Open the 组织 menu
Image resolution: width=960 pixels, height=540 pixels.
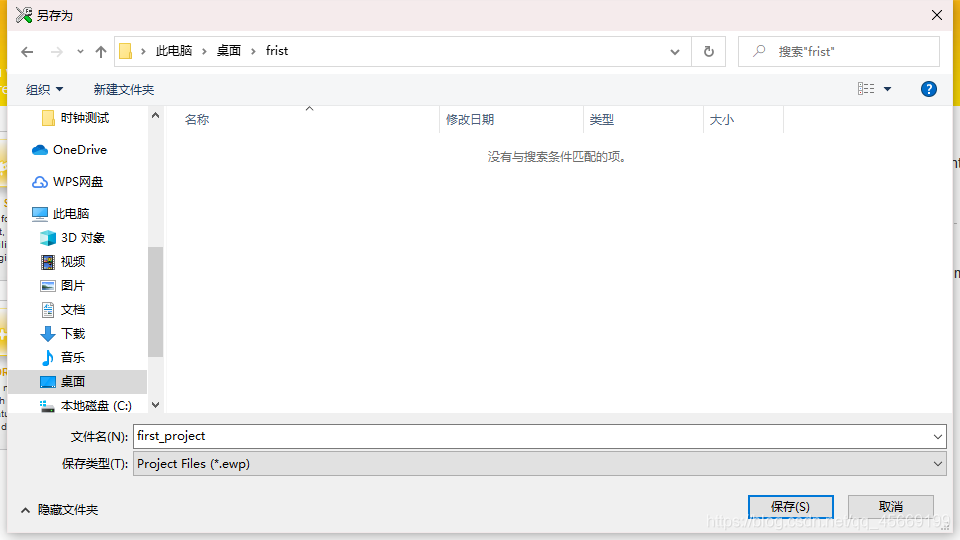tap(44, 89)
